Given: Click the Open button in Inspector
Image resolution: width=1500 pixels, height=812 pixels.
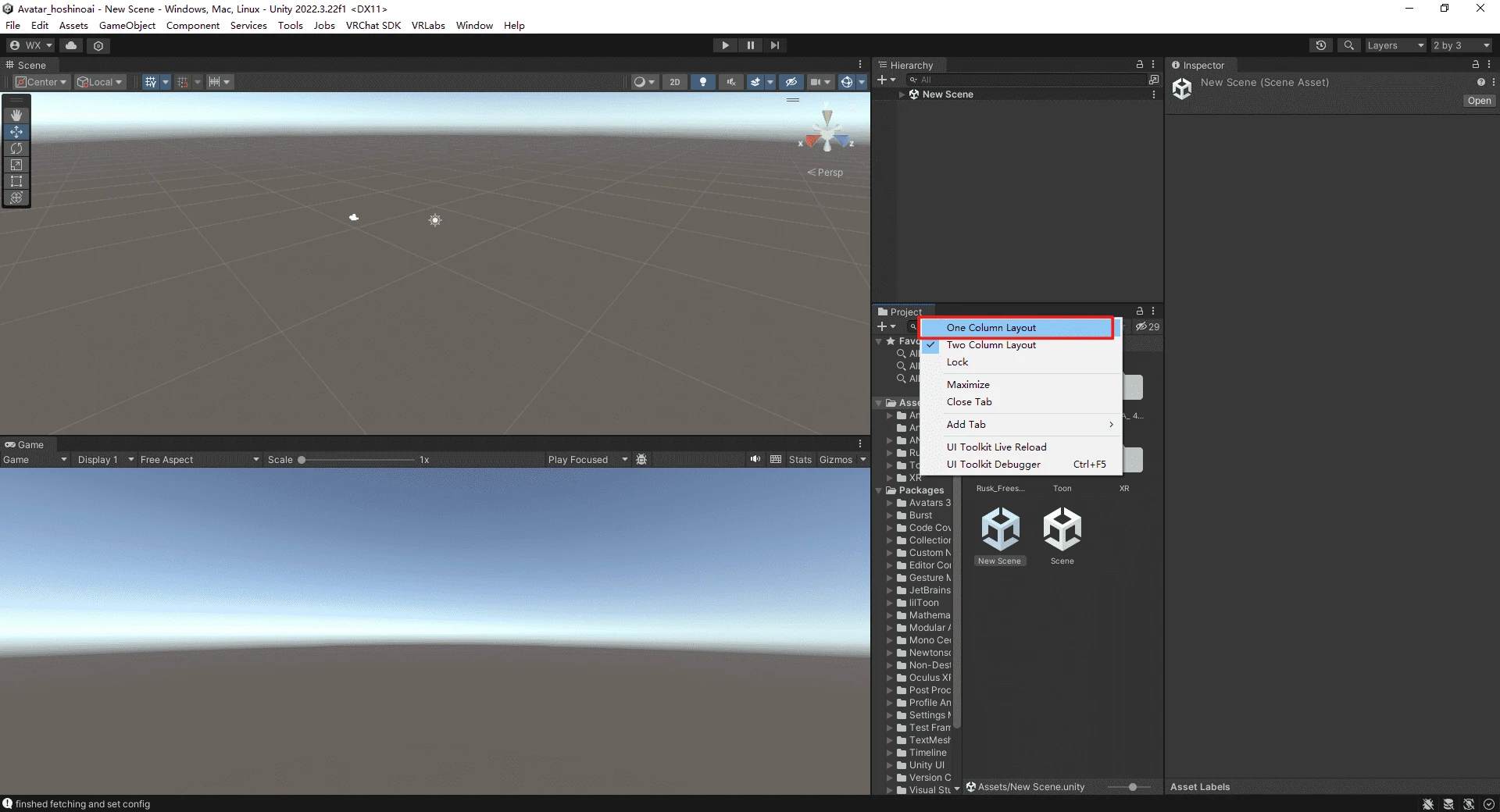Looking at the screenshot, I should point(1478,101).
